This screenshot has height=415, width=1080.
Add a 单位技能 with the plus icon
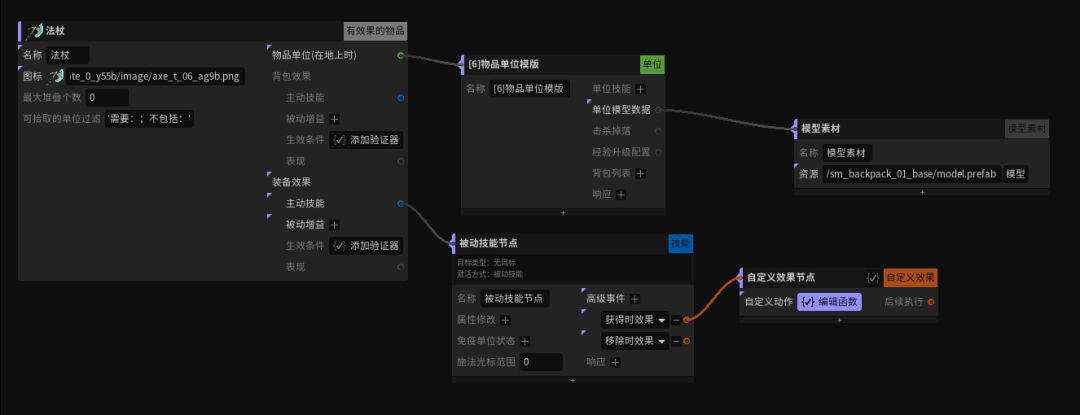point(641,89)
